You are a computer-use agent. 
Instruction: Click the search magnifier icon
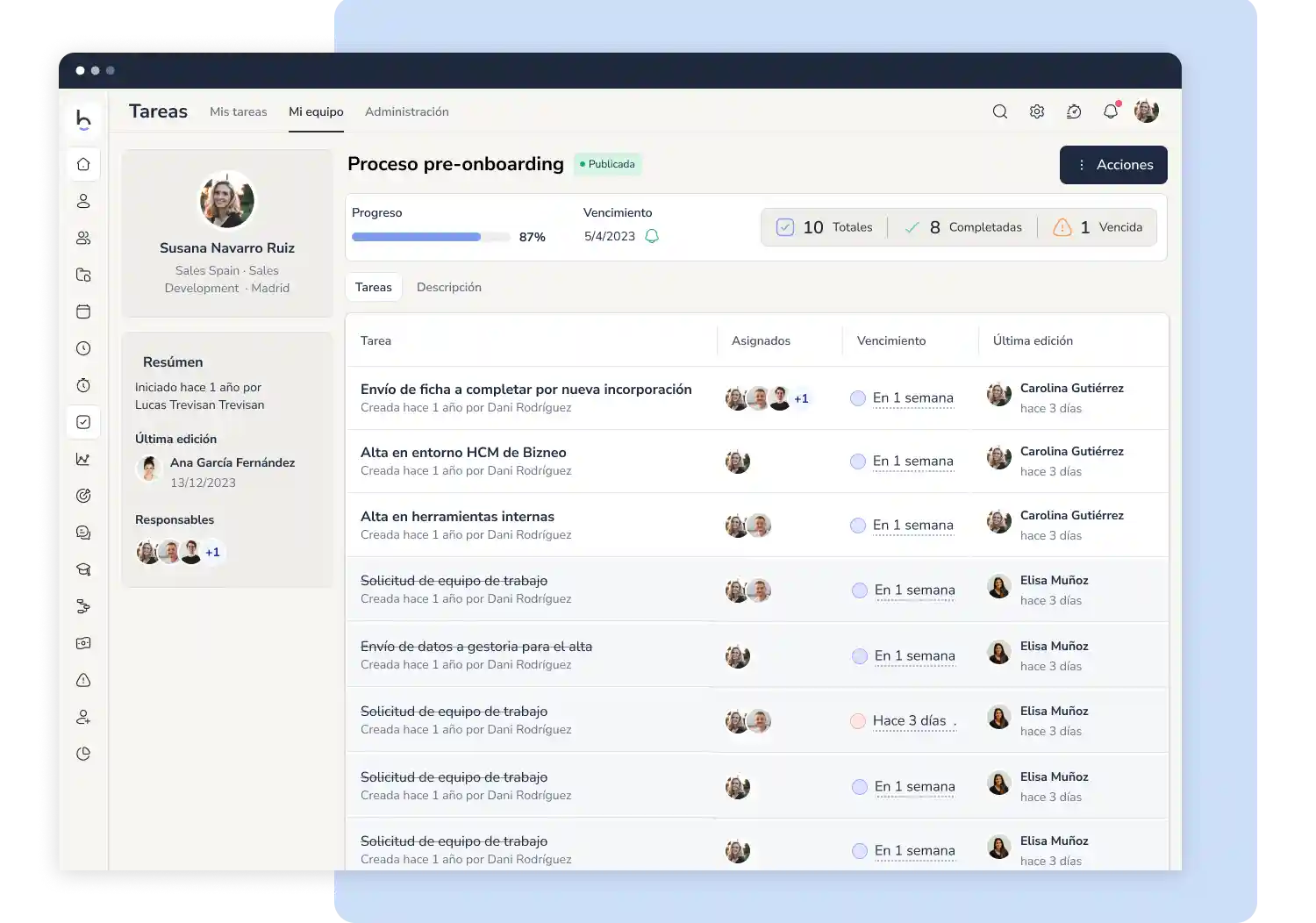[1000, 111]
